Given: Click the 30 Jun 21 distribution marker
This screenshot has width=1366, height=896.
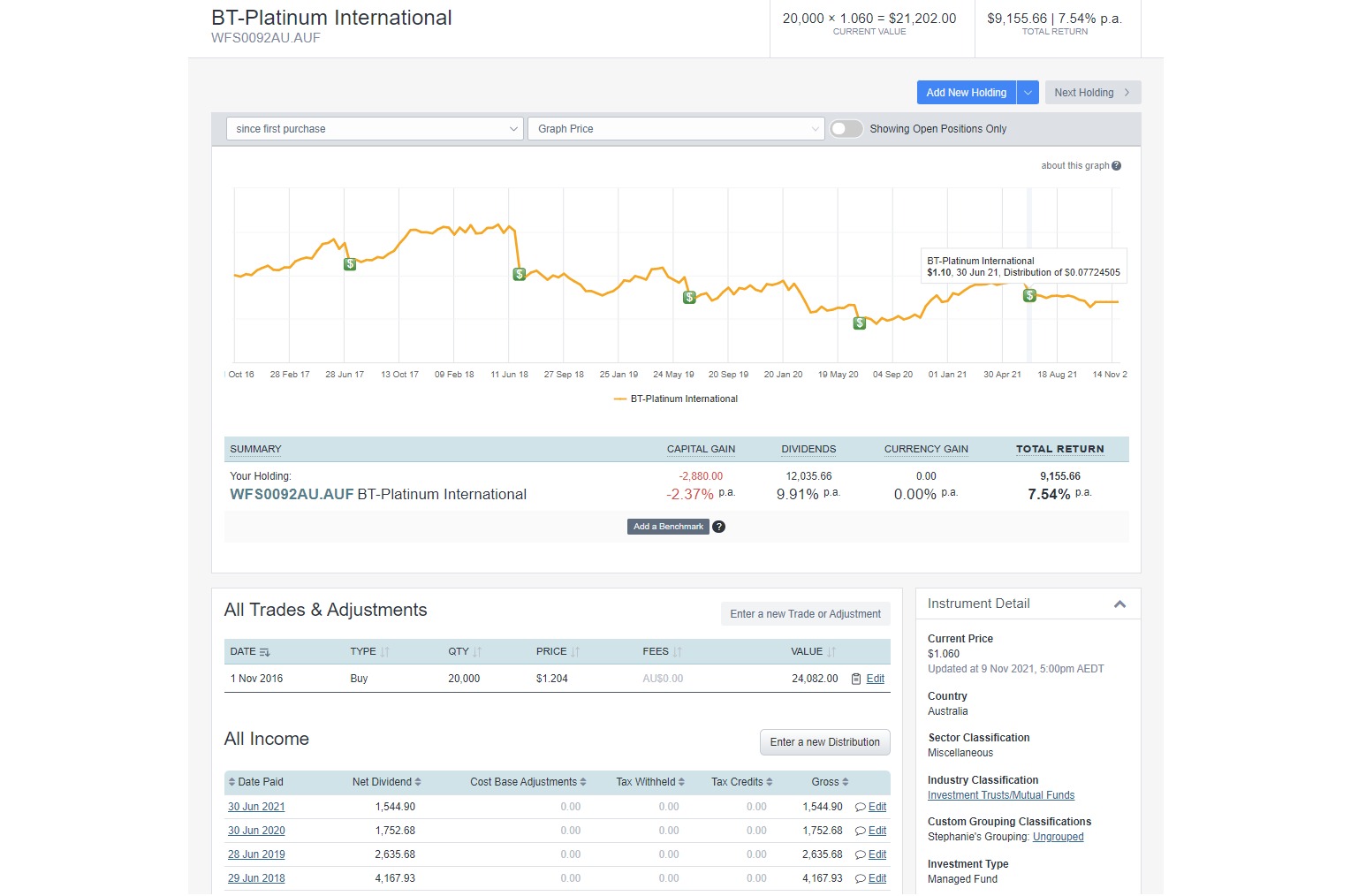Looking at the screenshot, I should click(x=1029, y=296).
